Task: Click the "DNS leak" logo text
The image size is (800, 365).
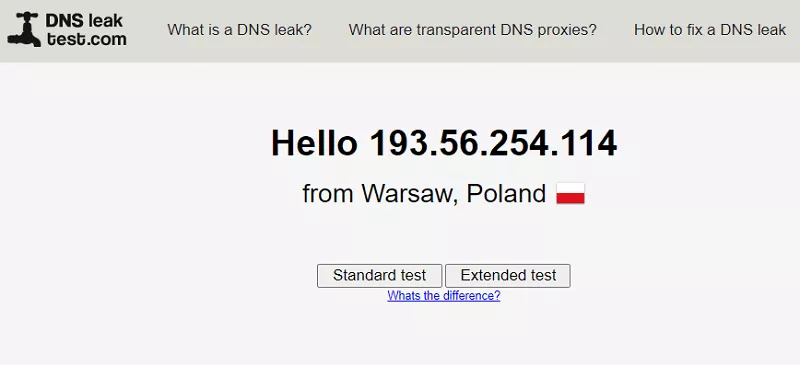Action: (x=84, y=20)
